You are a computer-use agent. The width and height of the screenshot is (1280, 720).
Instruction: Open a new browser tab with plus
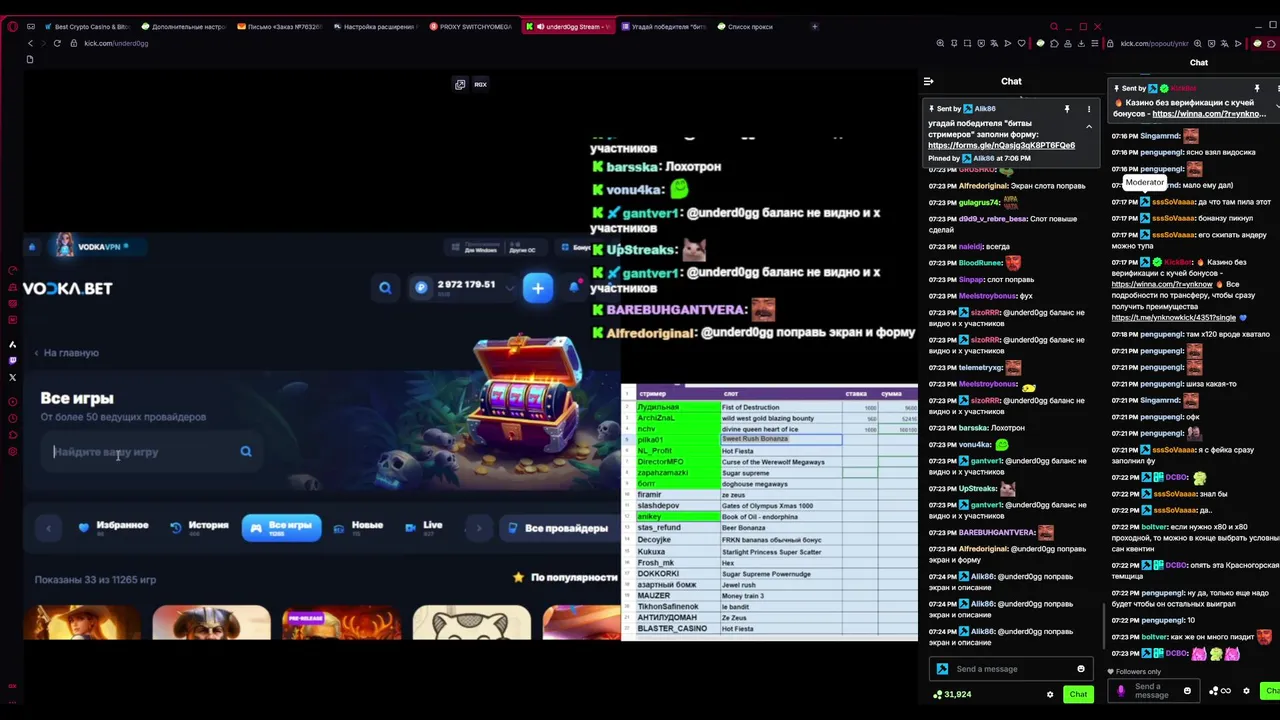(x=814, y=26)
